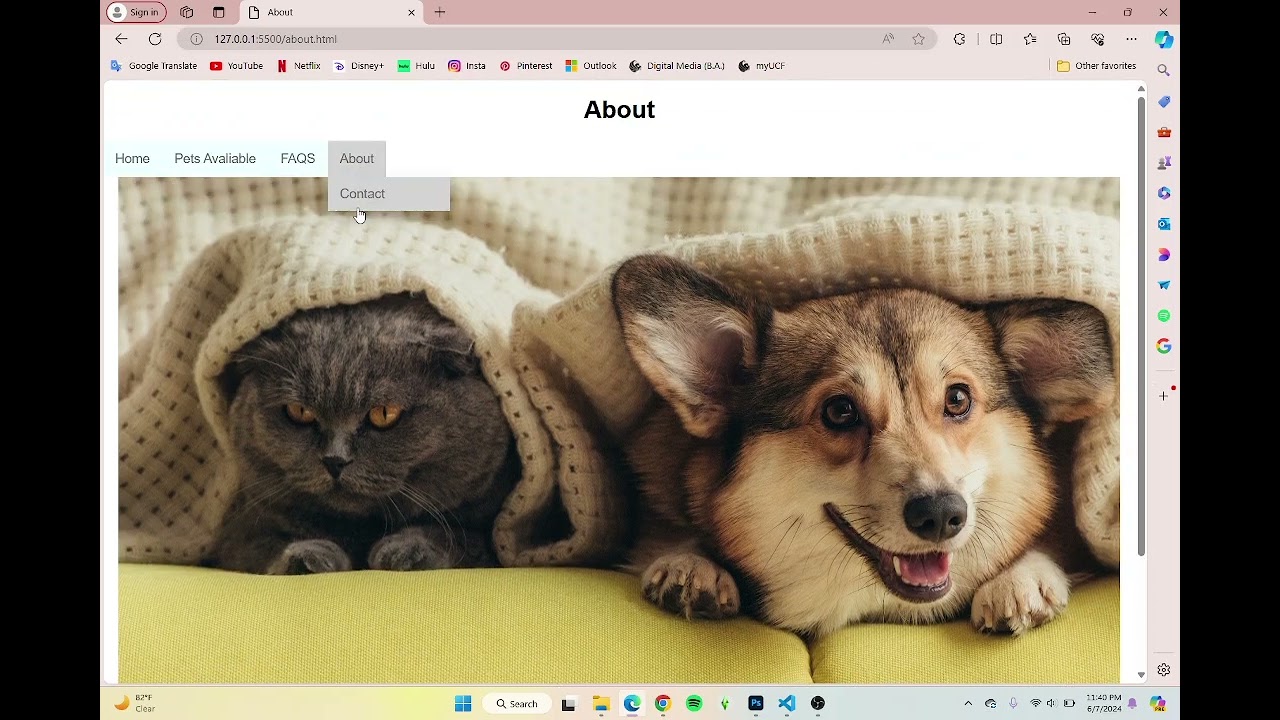Click the About navigation item
Screen dimensions: 1280x720
pyautogui.click(x=356, y=159)
